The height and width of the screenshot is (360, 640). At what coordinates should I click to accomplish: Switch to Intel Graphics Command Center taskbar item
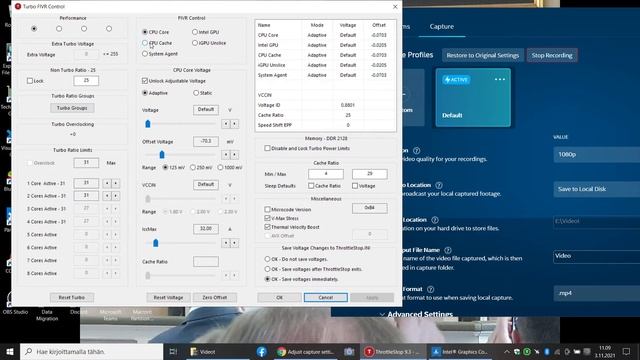click(460, 351)
